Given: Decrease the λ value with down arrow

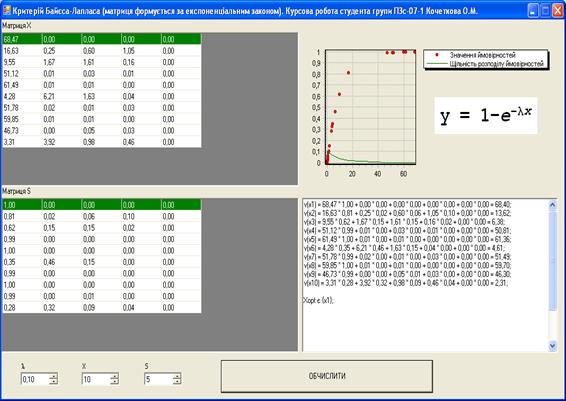Looking at the screenshot, I should (53, 382).
